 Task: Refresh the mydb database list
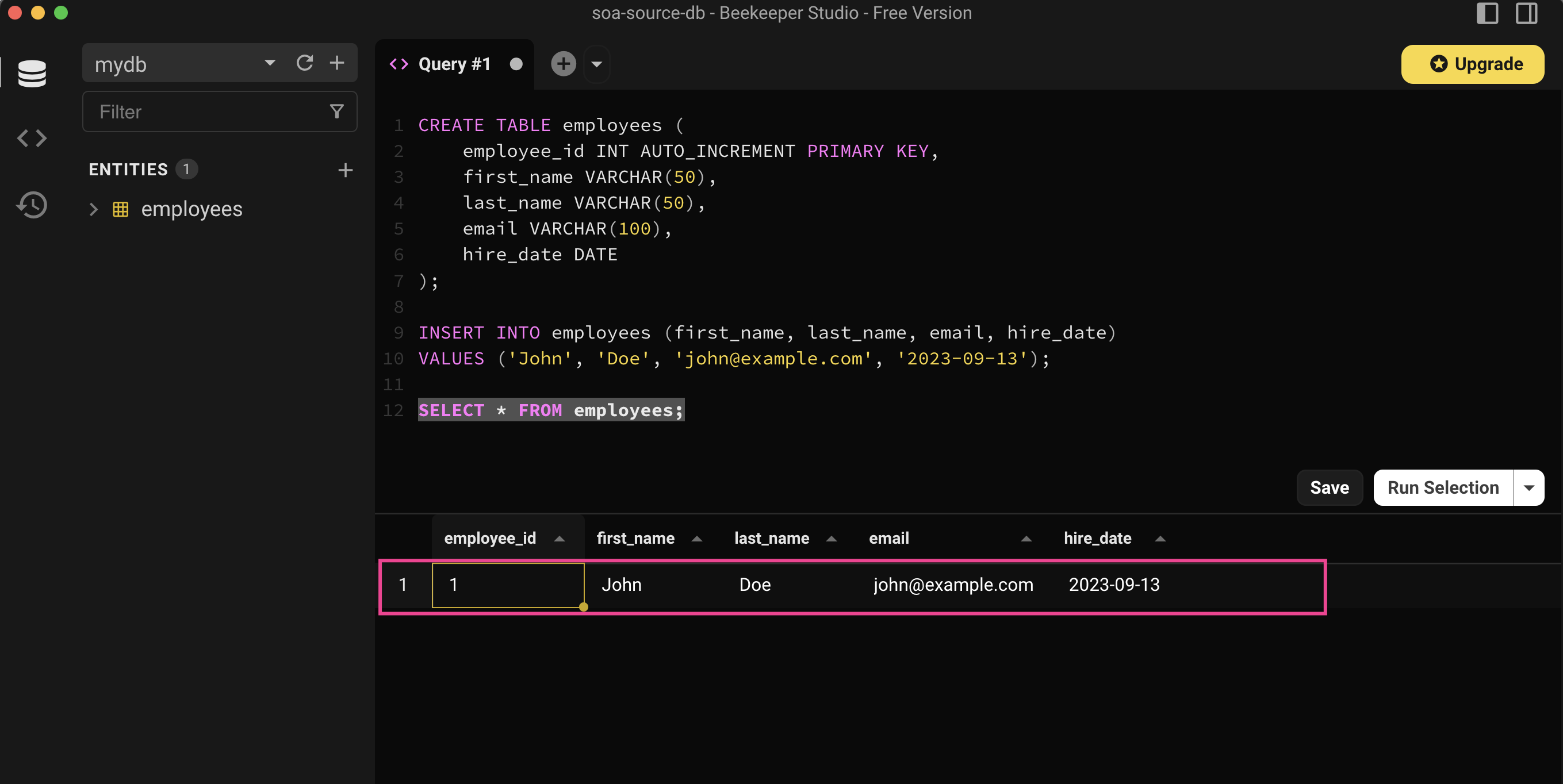[305, 63]
